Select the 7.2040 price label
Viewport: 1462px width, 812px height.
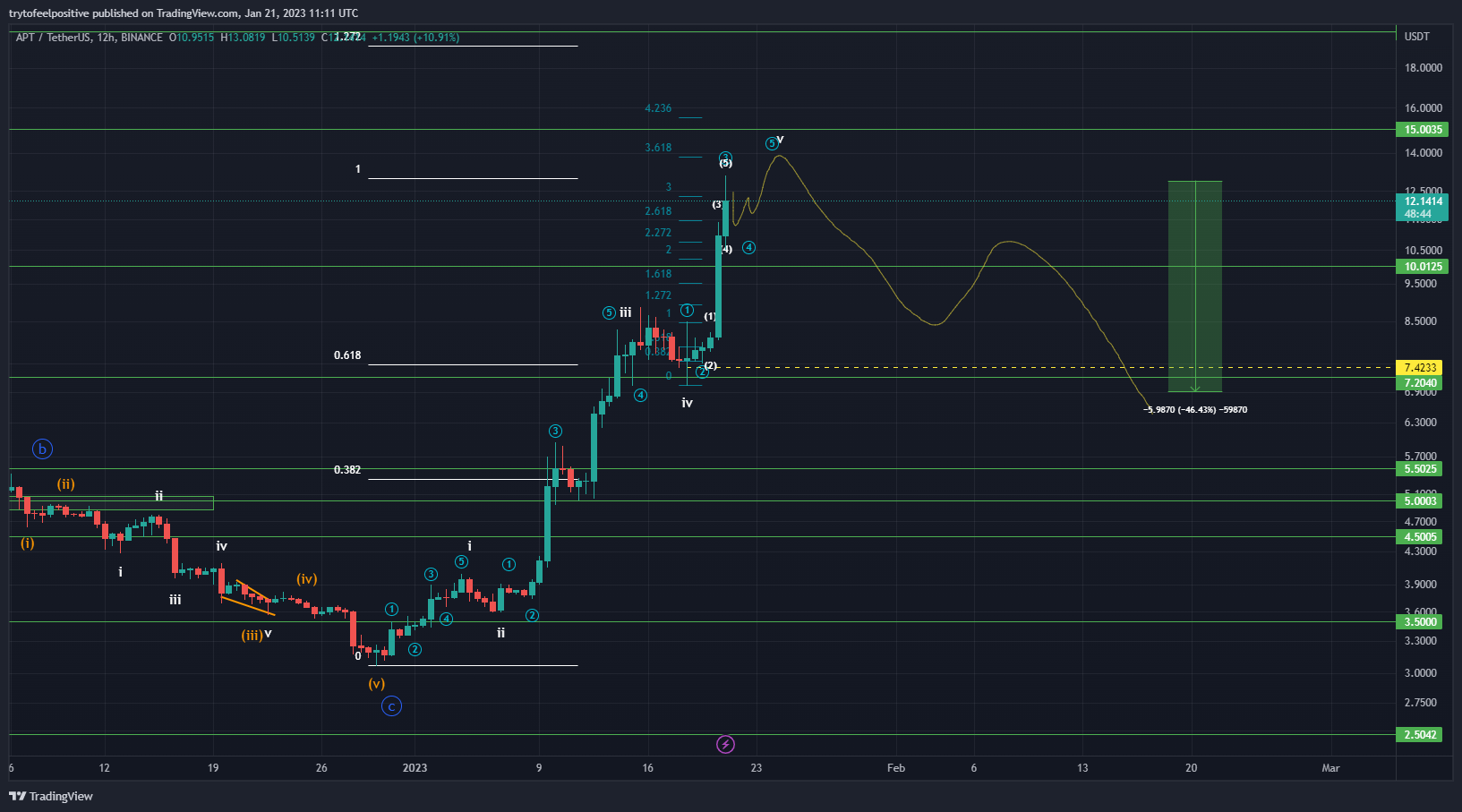[1420, 383]
